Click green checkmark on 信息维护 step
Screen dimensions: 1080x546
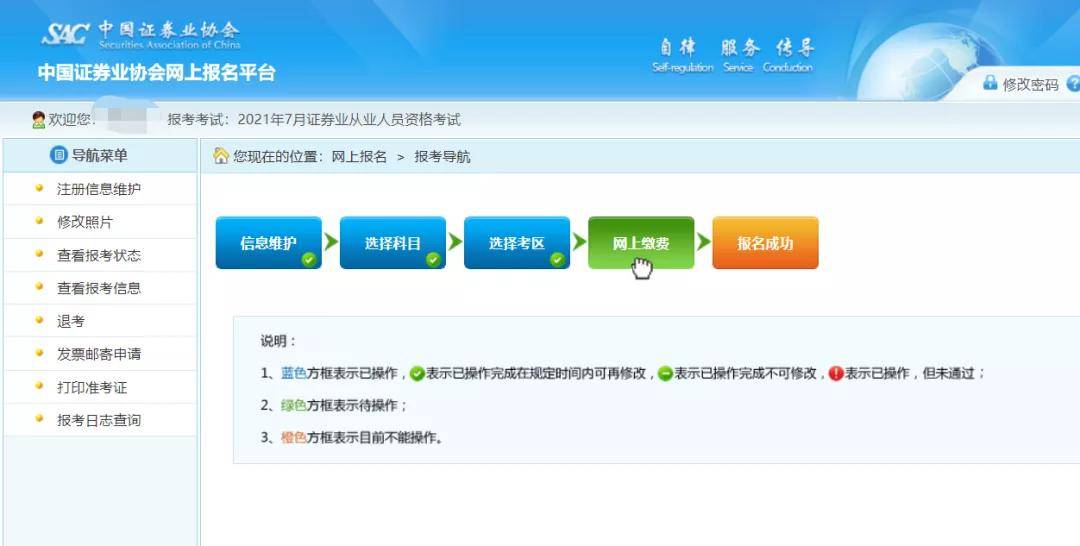[309, 259]
